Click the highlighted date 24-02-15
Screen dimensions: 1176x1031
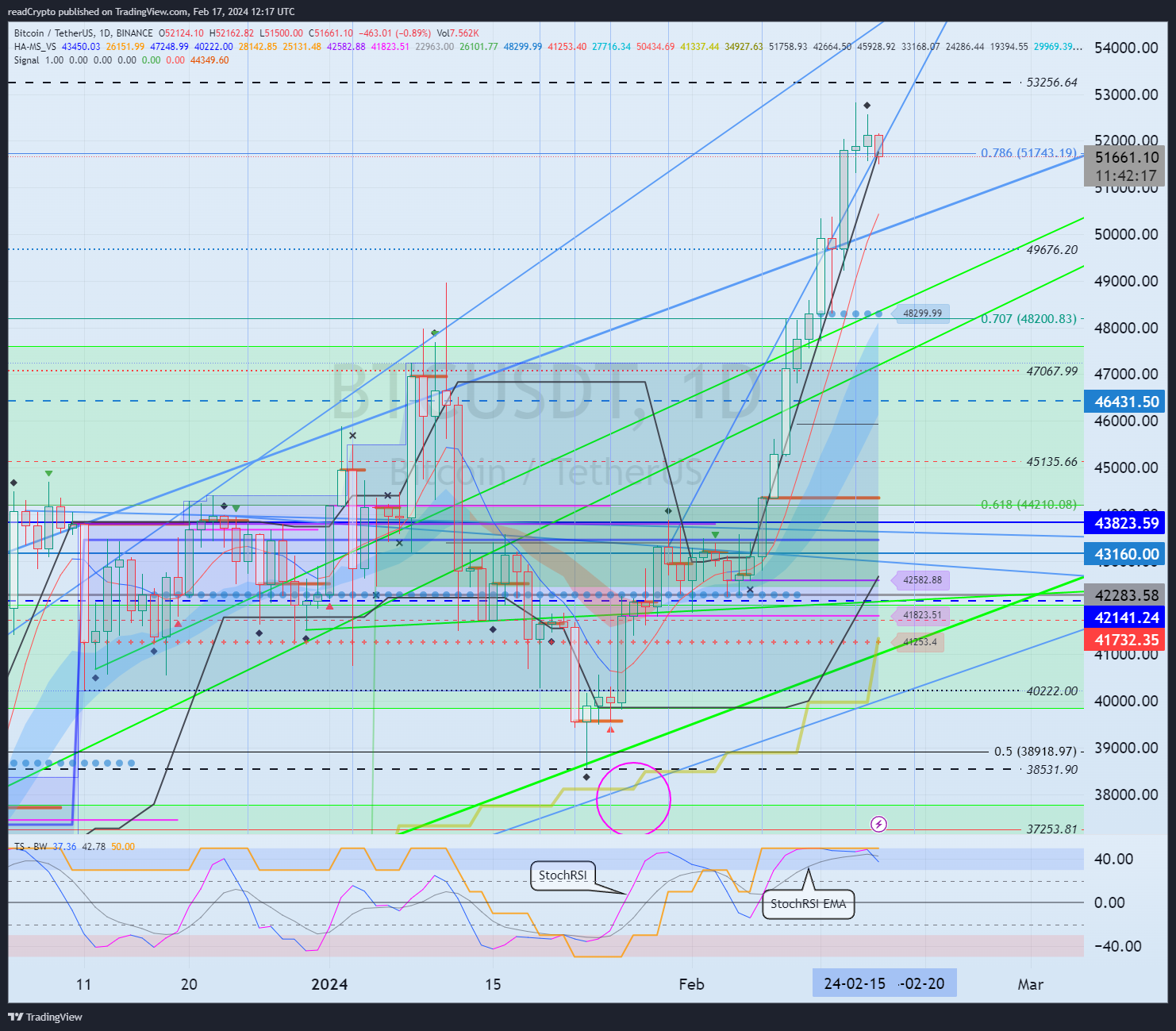pos(855,983)
